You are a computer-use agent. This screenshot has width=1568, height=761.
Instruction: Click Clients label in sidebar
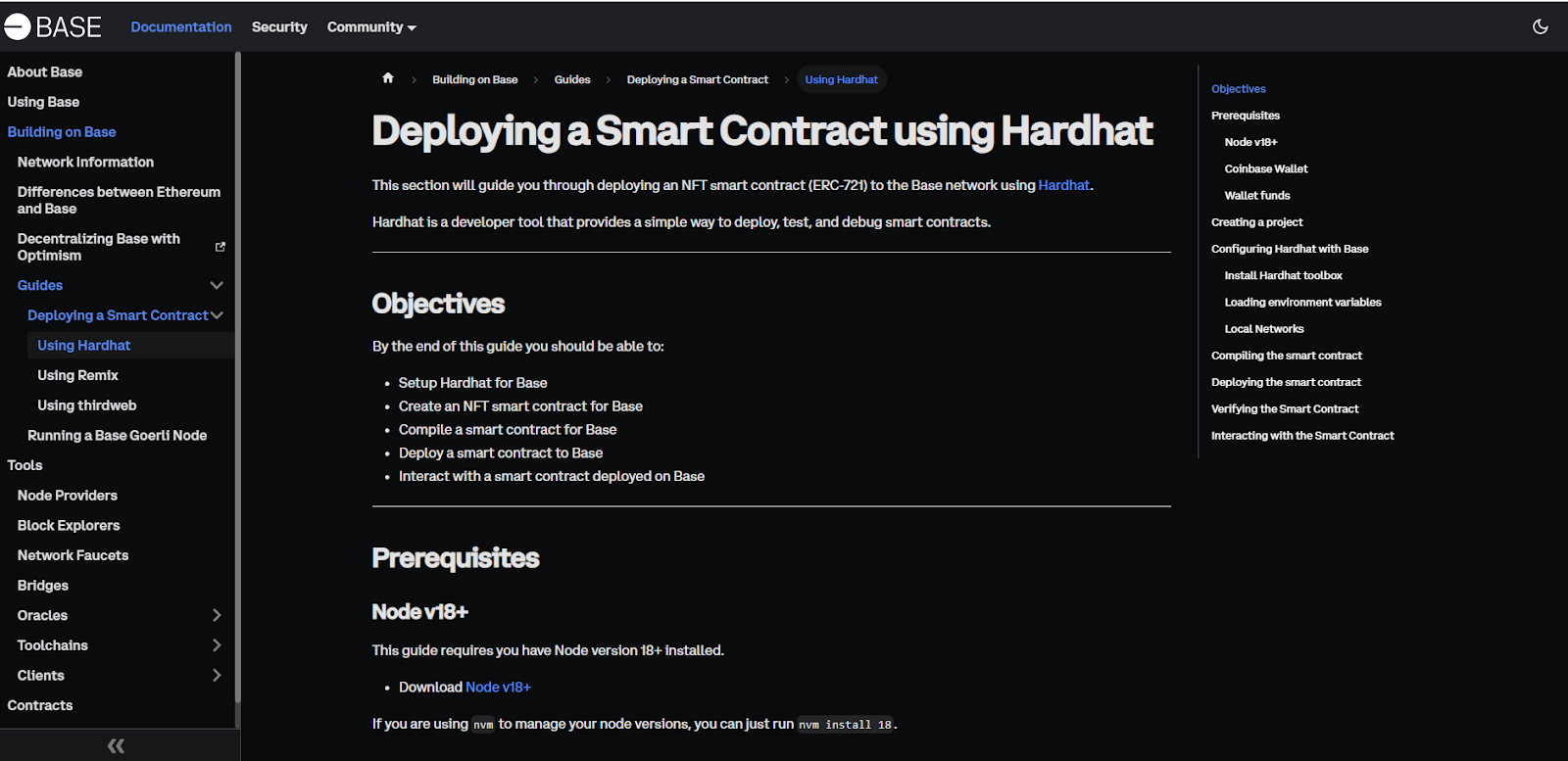40,675
